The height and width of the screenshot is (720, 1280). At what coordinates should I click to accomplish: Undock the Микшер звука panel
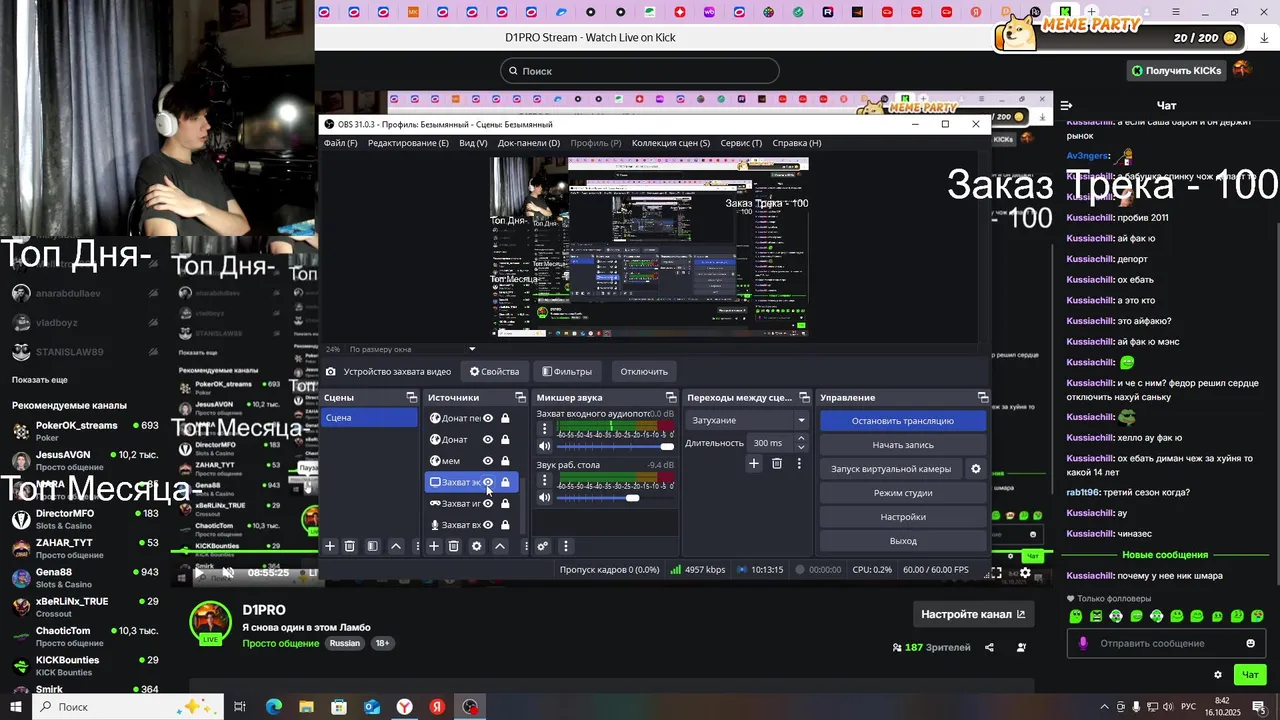click(671, 397)
